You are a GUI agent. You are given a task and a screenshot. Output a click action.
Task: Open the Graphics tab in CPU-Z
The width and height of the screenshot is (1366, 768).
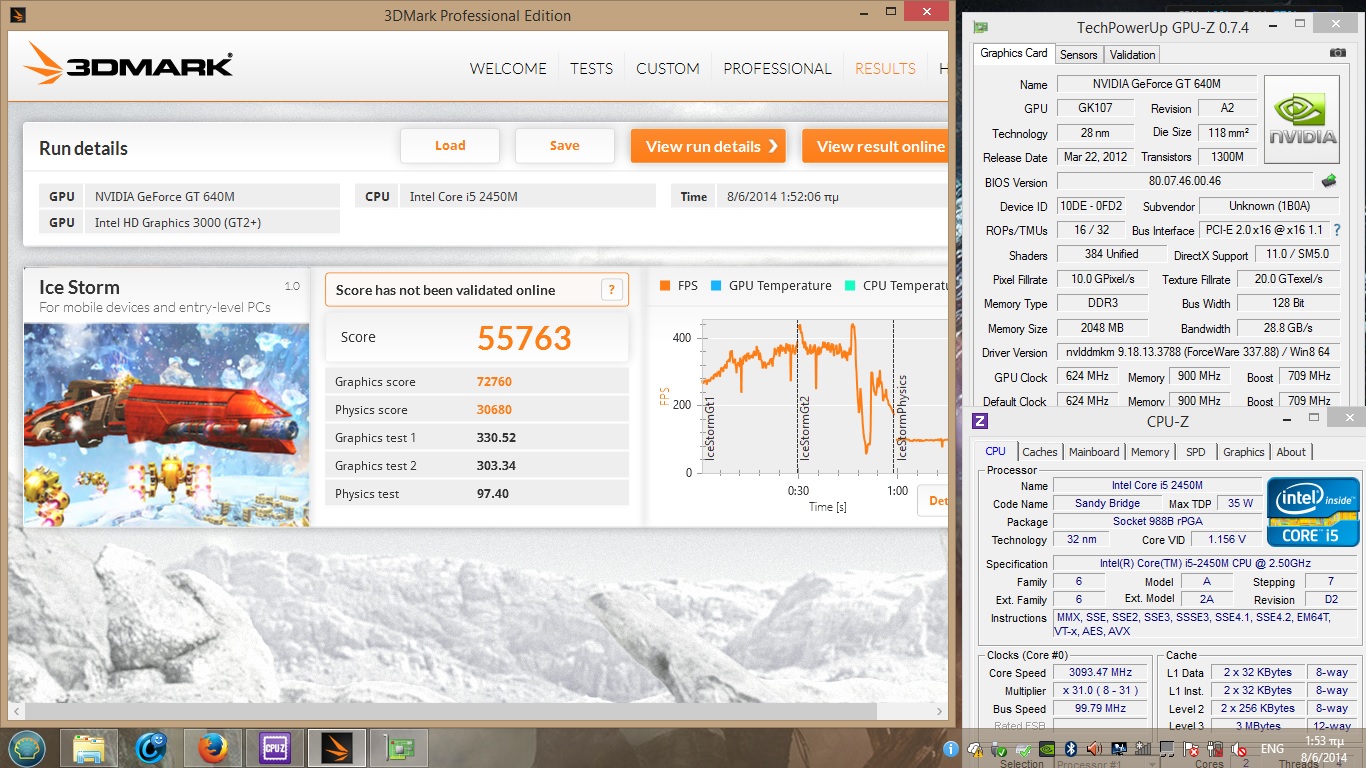tap(1244, 452)
